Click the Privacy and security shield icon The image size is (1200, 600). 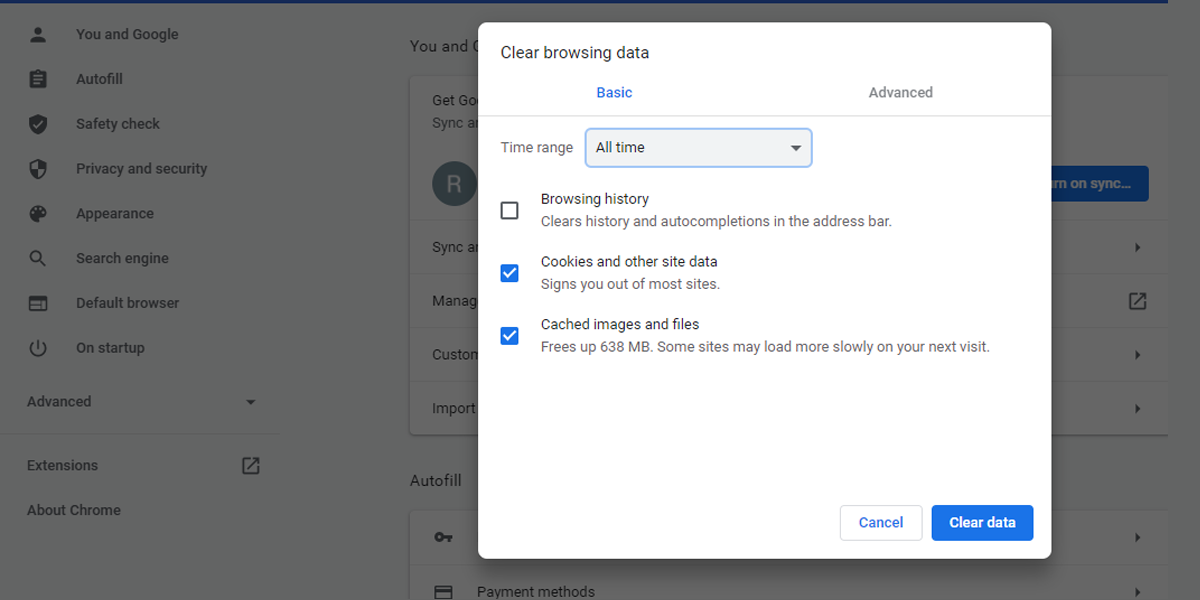point(38,169)
